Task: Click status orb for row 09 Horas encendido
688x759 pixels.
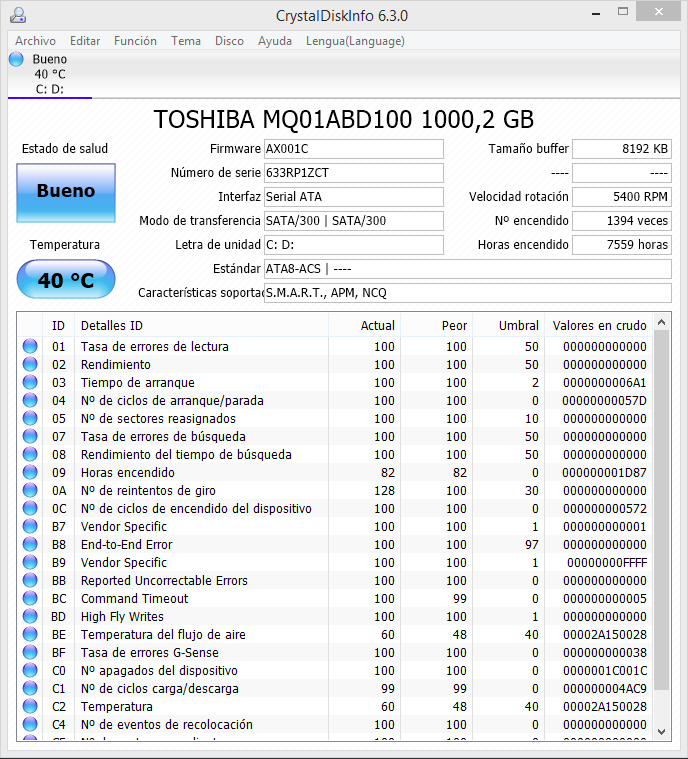Action: pyautogui.click(x=30, y=472)
